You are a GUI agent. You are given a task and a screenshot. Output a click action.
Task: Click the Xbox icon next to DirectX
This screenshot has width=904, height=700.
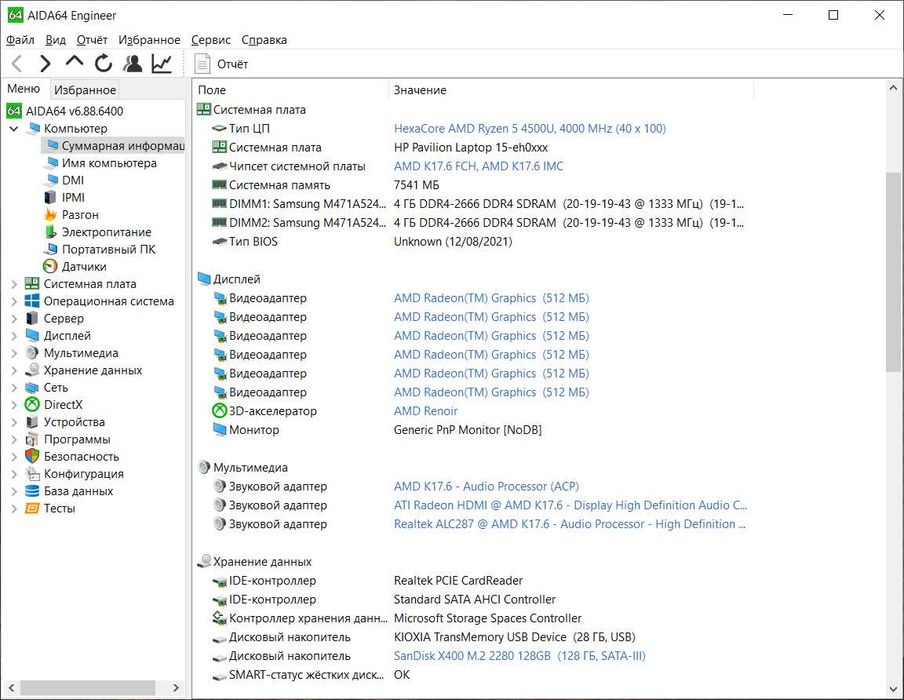[x=32, y=405]
